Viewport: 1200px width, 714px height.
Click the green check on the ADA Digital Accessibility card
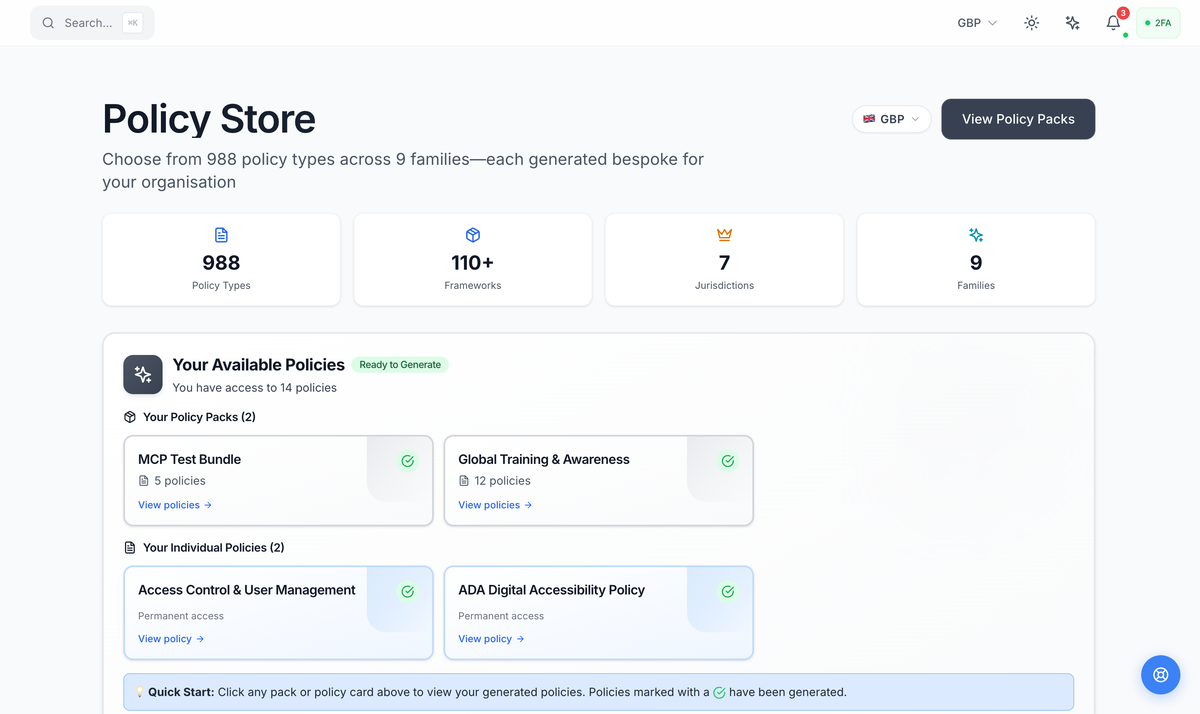tap(727, 590)
